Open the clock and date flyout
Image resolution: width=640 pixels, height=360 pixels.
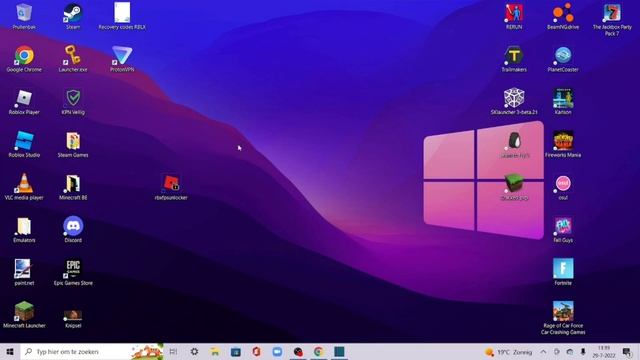tap(604, 351)
